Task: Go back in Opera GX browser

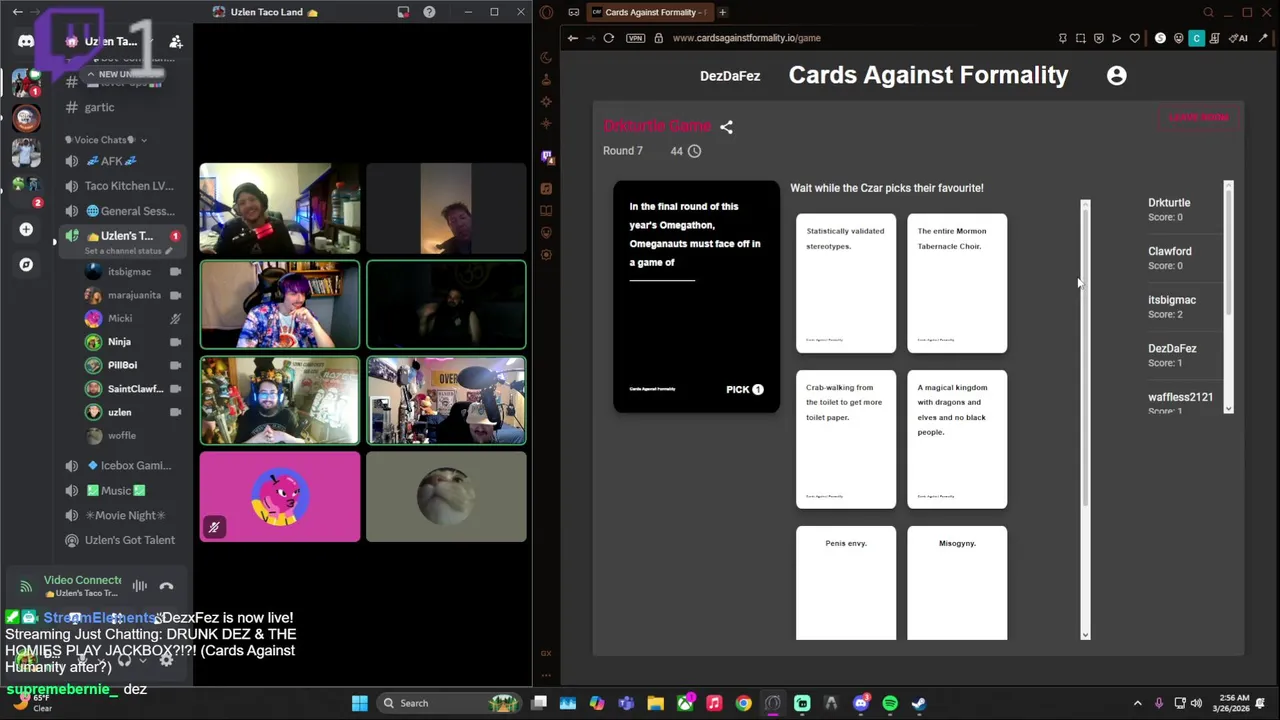Action: coord(572,38)
